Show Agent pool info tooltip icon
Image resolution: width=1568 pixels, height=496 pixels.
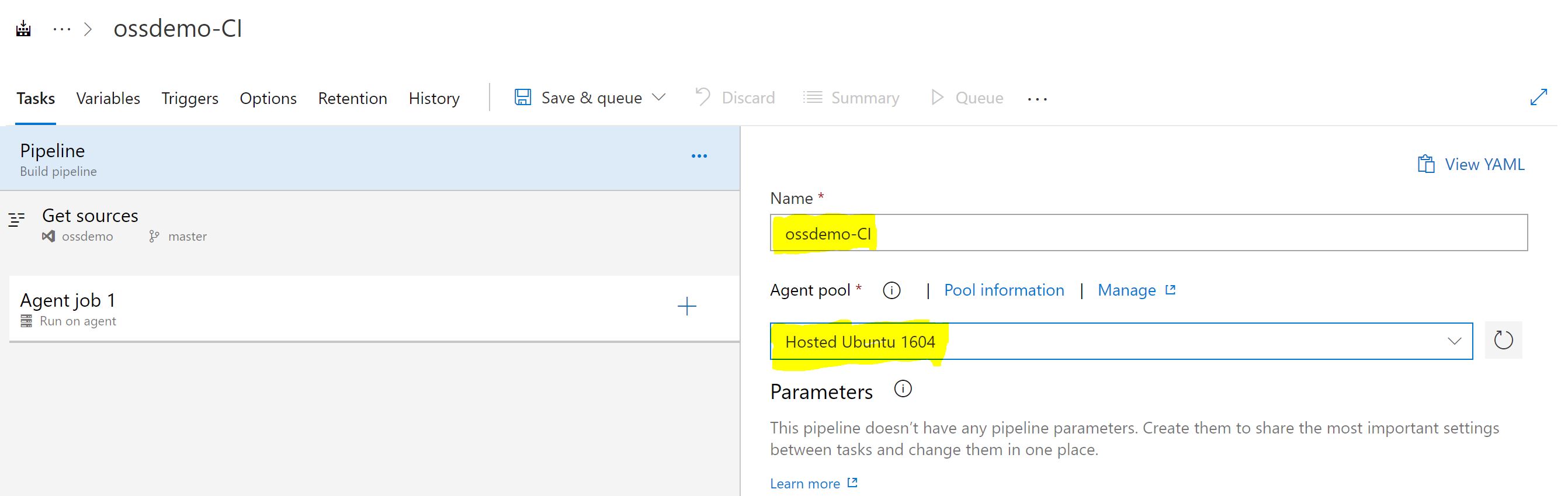(891, 291)
